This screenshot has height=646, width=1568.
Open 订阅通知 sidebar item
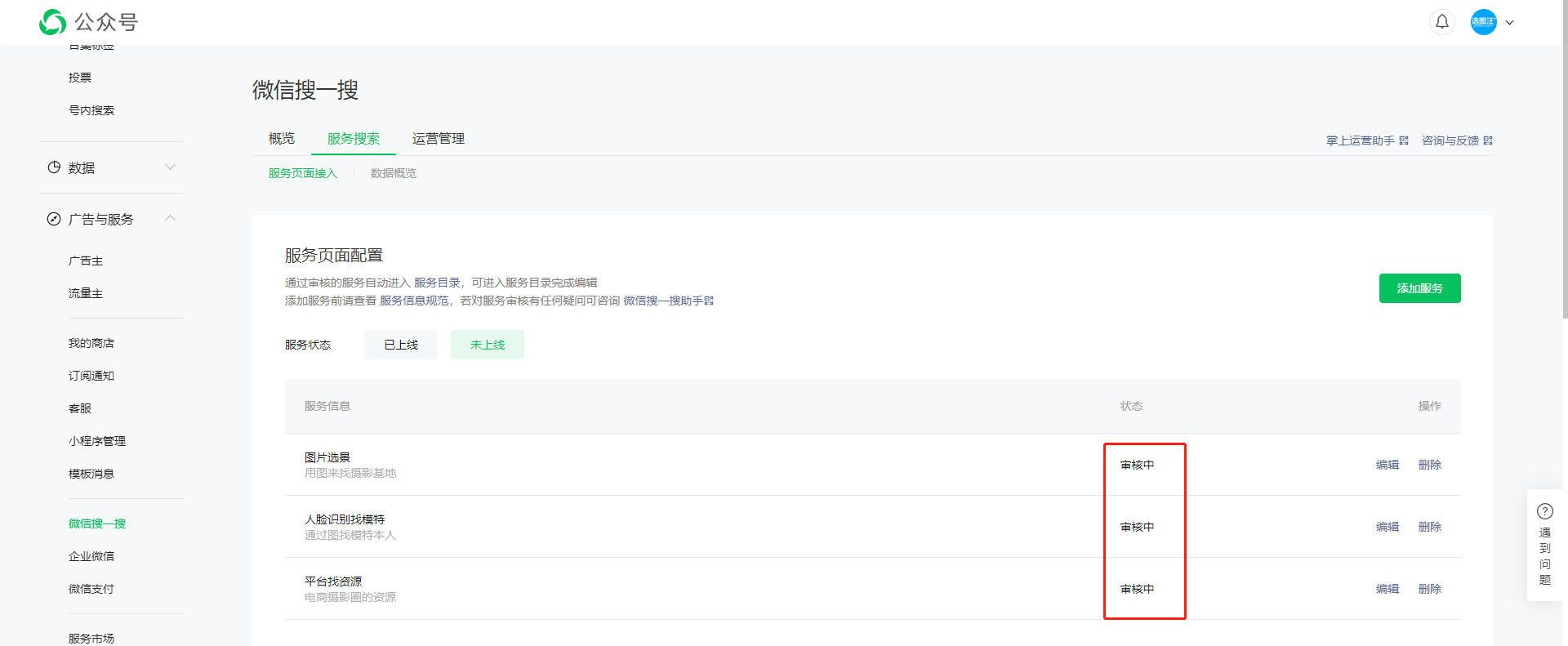pyautogui.click(x=91, y=376)
